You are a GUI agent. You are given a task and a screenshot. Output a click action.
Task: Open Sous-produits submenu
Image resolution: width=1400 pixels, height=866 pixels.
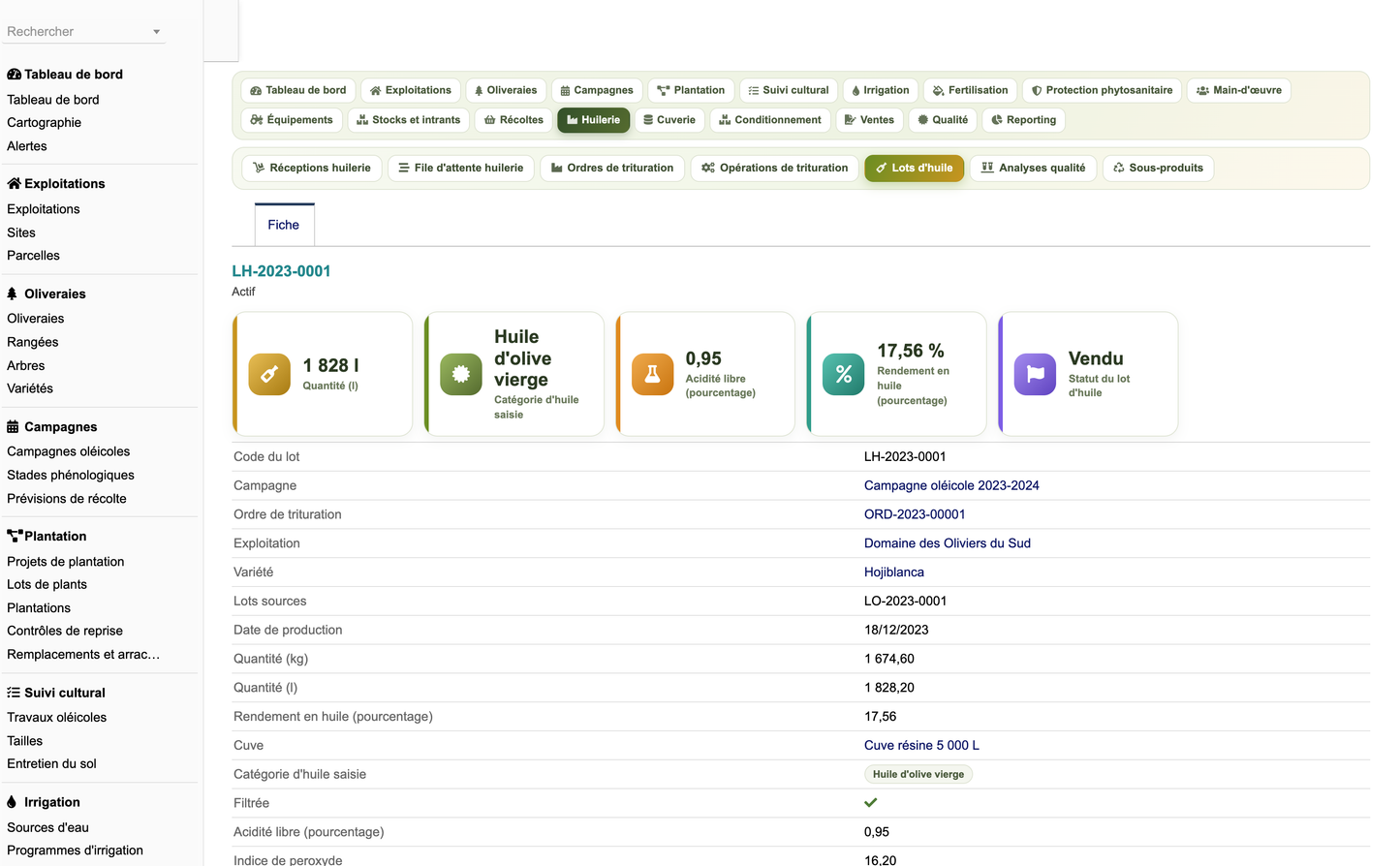click(x=1159, y=168)
